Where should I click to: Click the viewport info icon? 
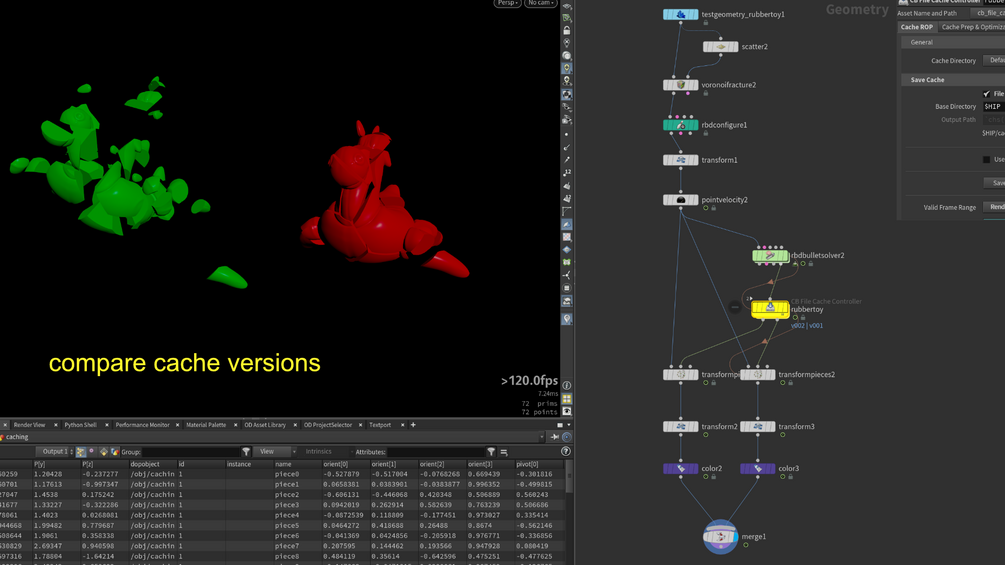[x=567, y=386]
